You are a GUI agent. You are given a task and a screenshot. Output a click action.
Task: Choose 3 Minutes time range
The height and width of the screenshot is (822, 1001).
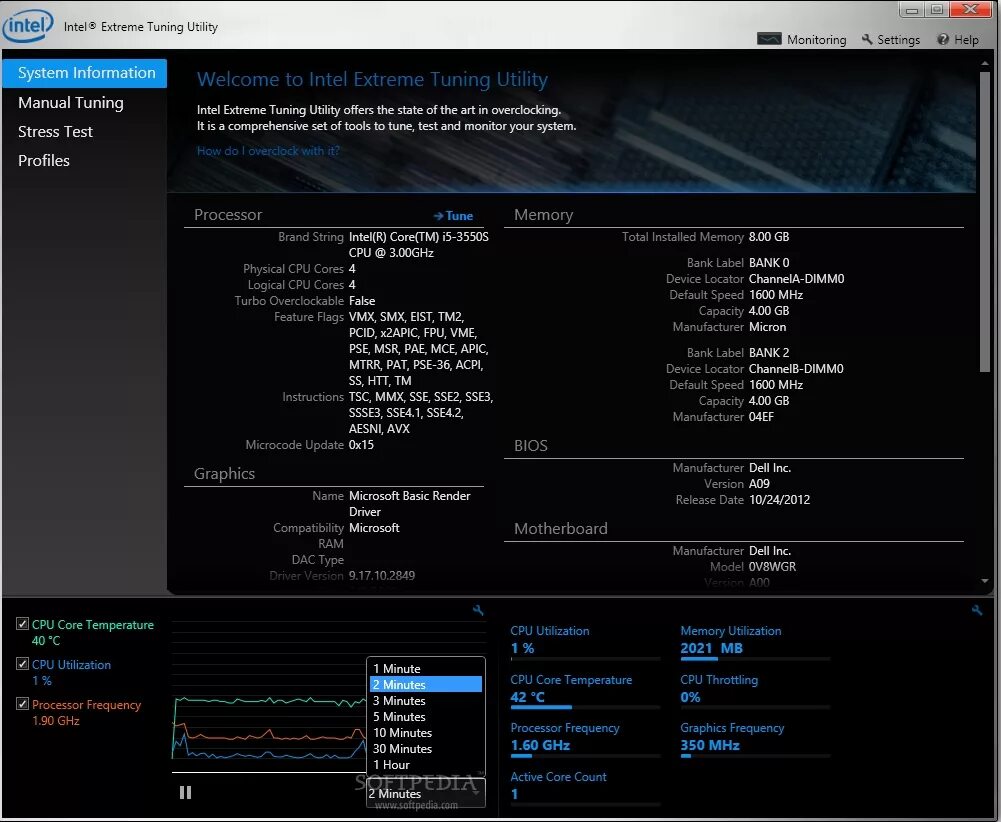tap(426, 700)
